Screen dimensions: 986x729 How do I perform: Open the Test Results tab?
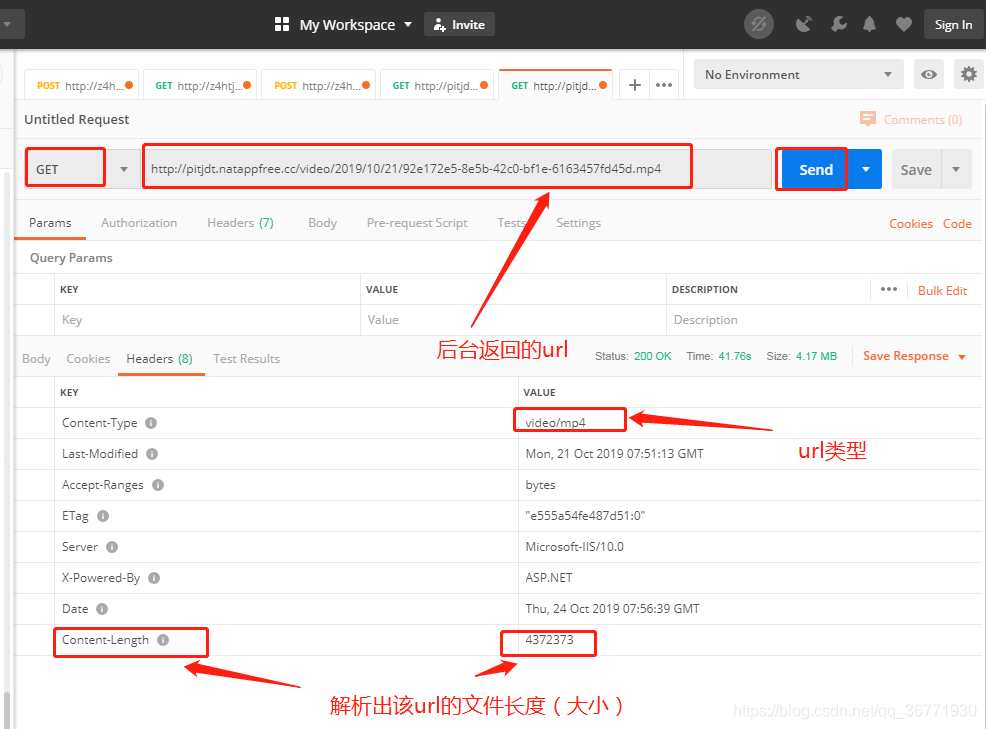[x=245, y=358]
